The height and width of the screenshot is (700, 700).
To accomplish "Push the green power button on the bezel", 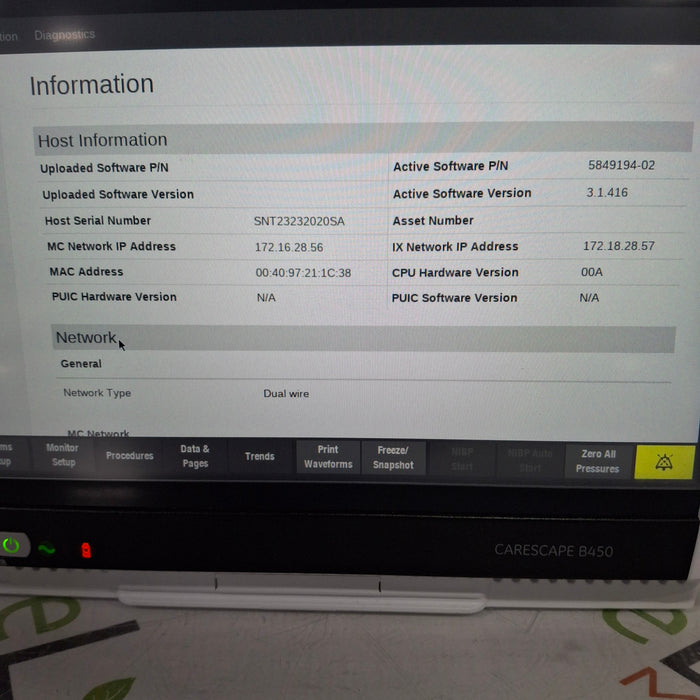I will coord(11,545).
